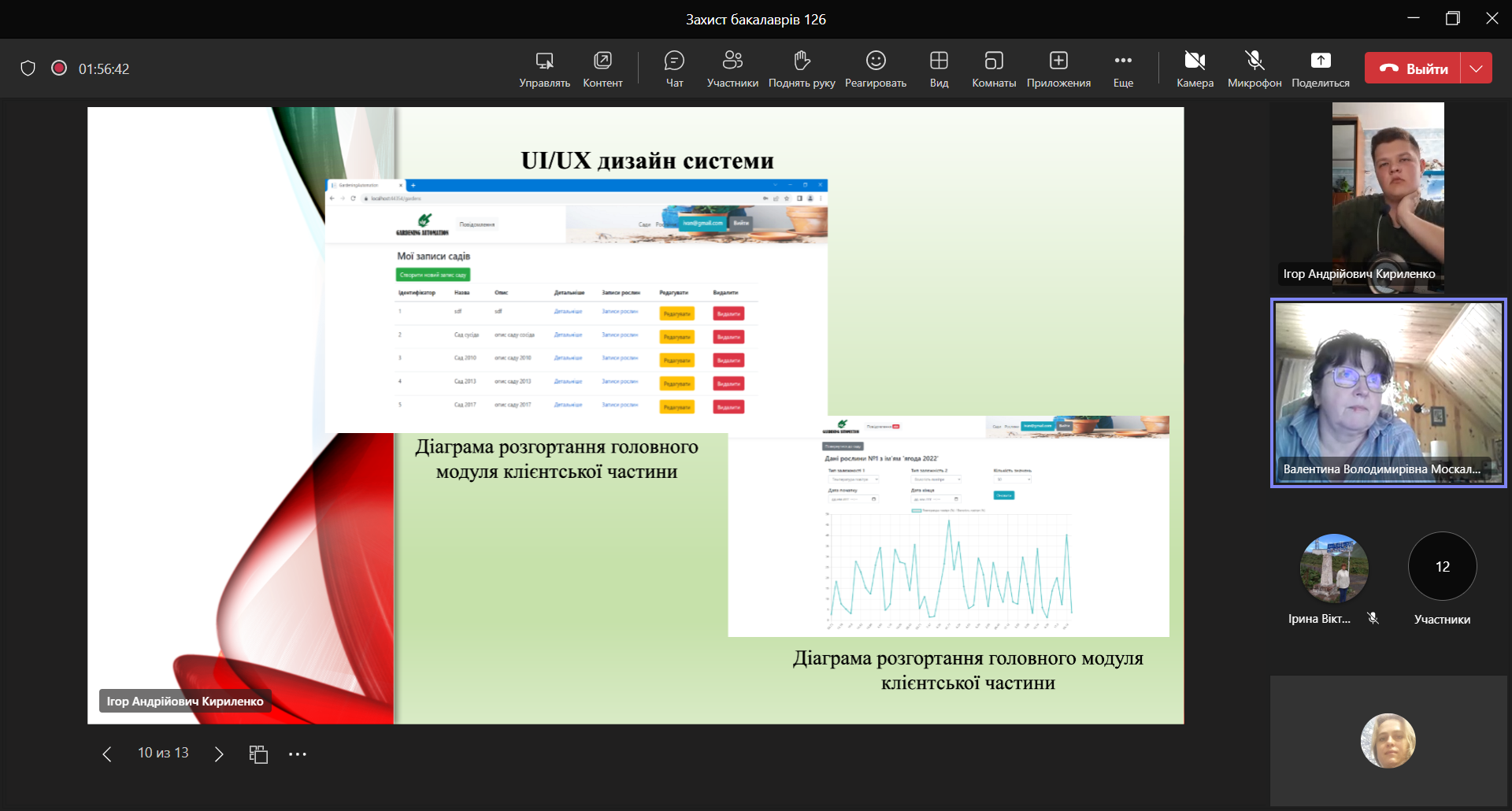Open the slide grid overview icon

(258, 754)
